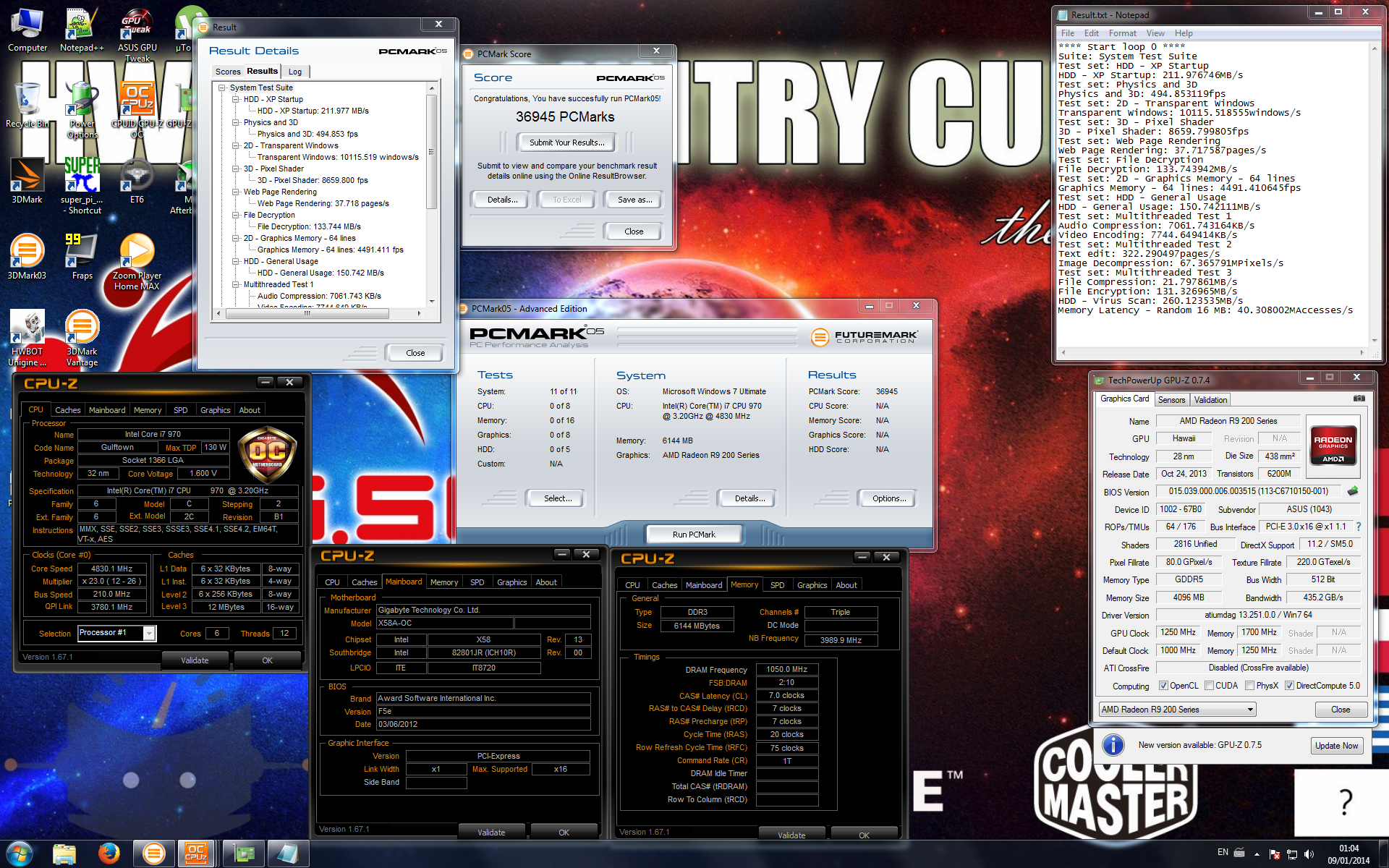
Task: Open Zoom Player Home MAX icon
Action: (137, 262)
